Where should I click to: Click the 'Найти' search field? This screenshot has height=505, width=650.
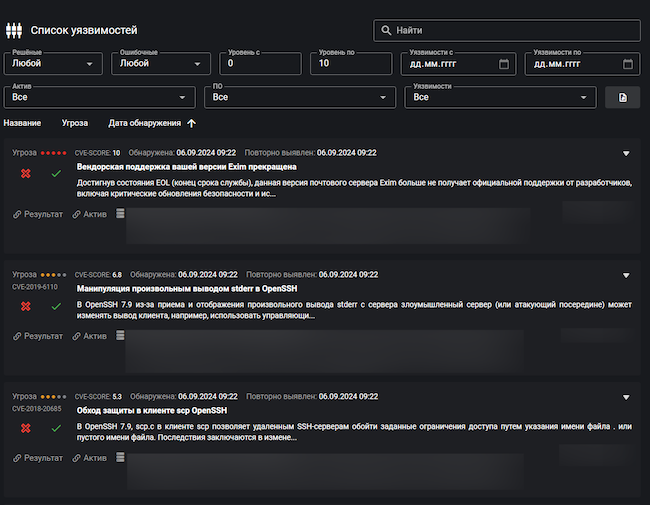click(x=510, y=31)
